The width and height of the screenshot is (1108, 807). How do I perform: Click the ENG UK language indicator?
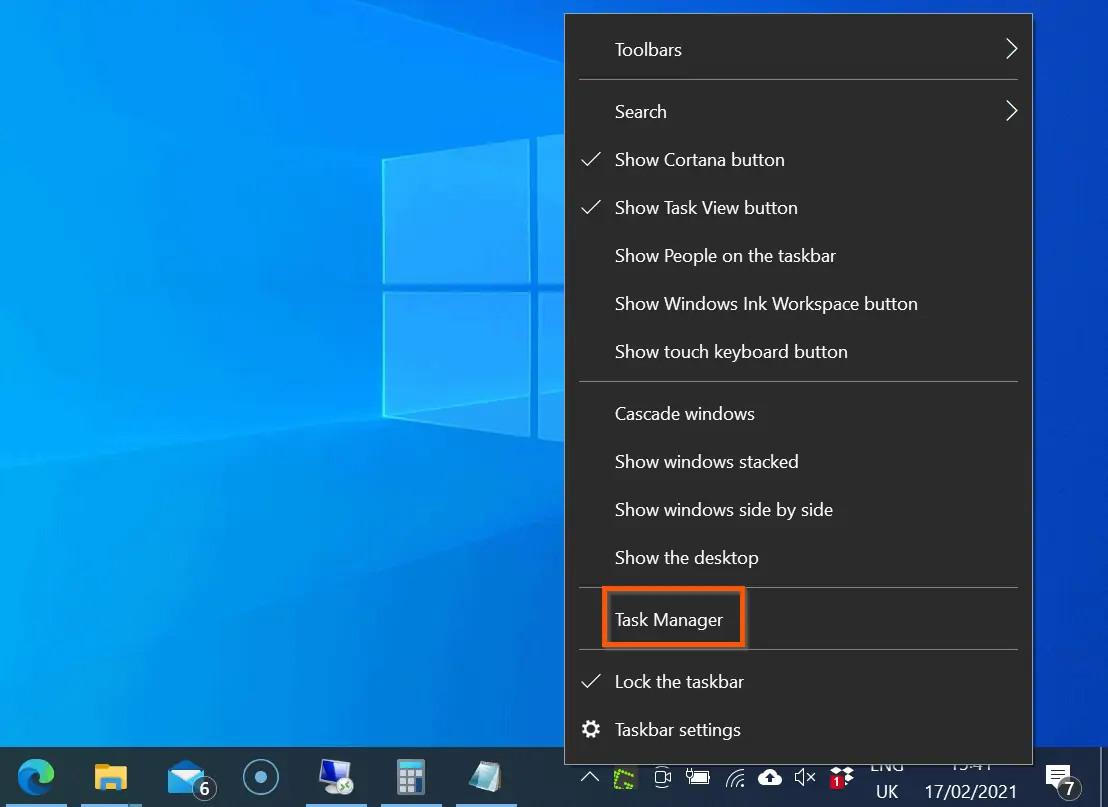887,780
